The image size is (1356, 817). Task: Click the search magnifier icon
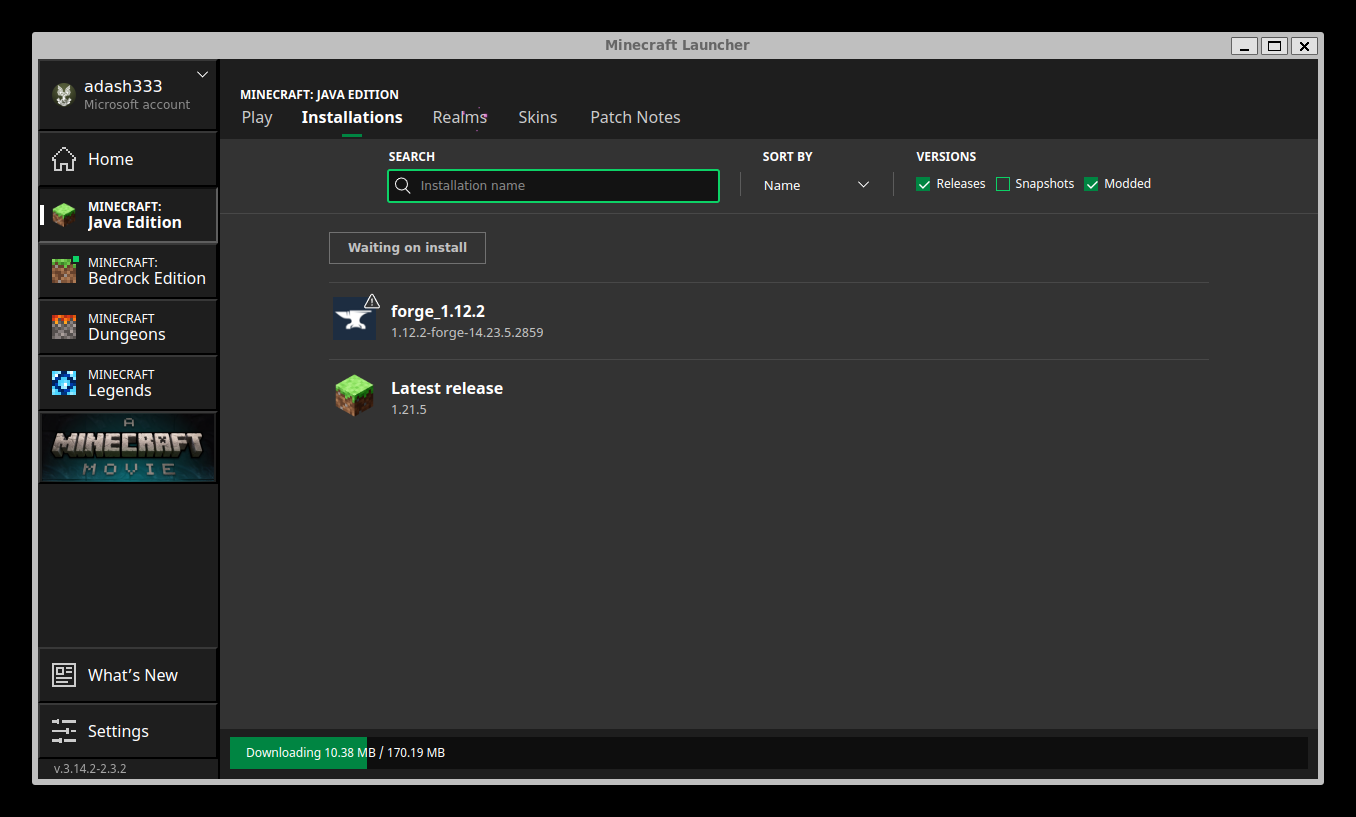tap(403, 185)
